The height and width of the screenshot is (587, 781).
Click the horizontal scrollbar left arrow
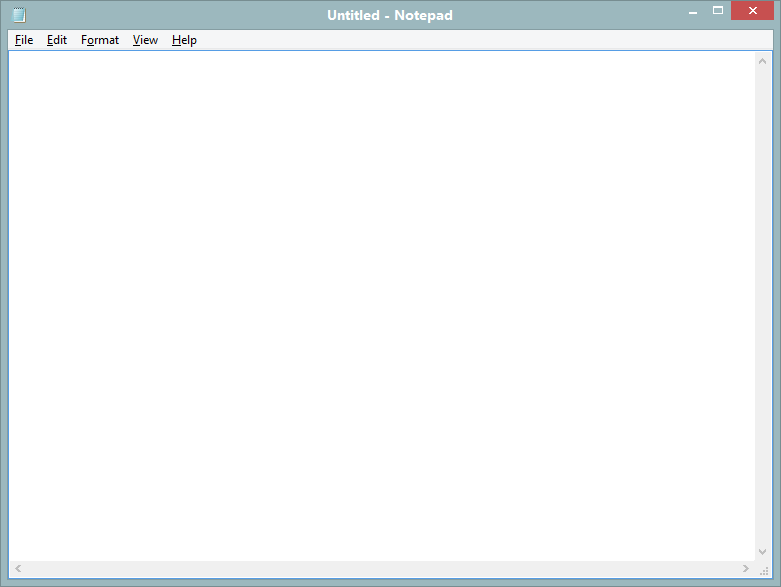click(18, 569)
